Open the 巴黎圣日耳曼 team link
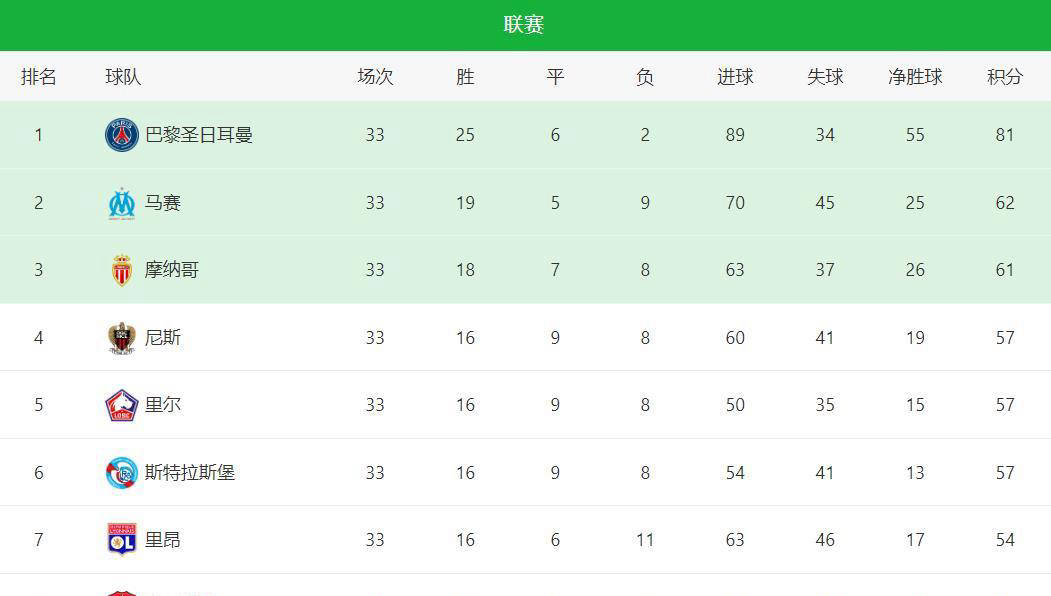This screenshot has width=1051, height=596. [x=199, y=135]
